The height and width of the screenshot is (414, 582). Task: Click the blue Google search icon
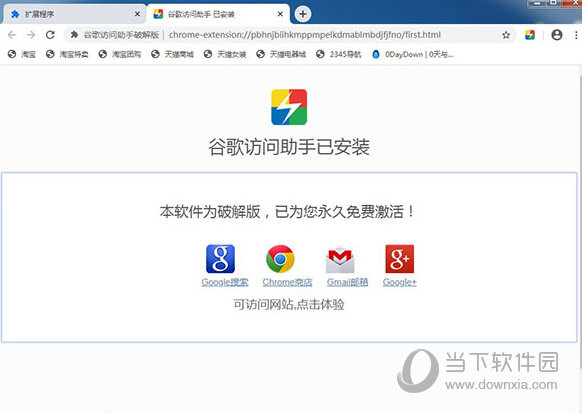coord(220,259)
